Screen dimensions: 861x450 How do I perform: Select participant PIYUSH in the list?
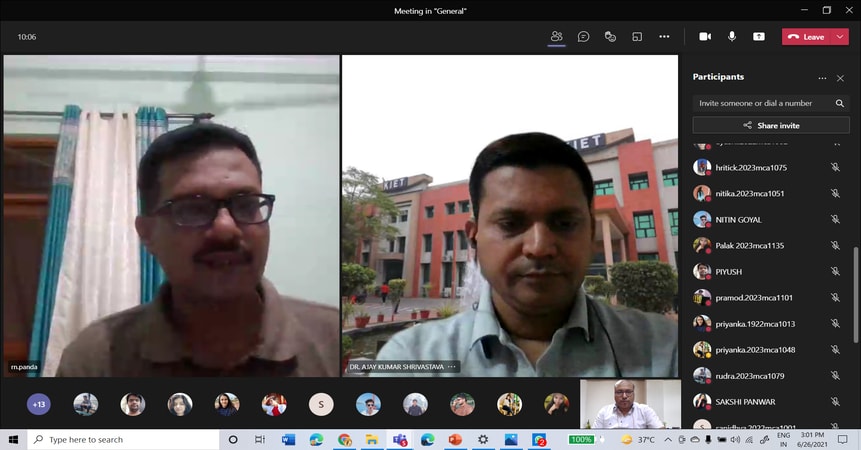(x=729, y=272)
